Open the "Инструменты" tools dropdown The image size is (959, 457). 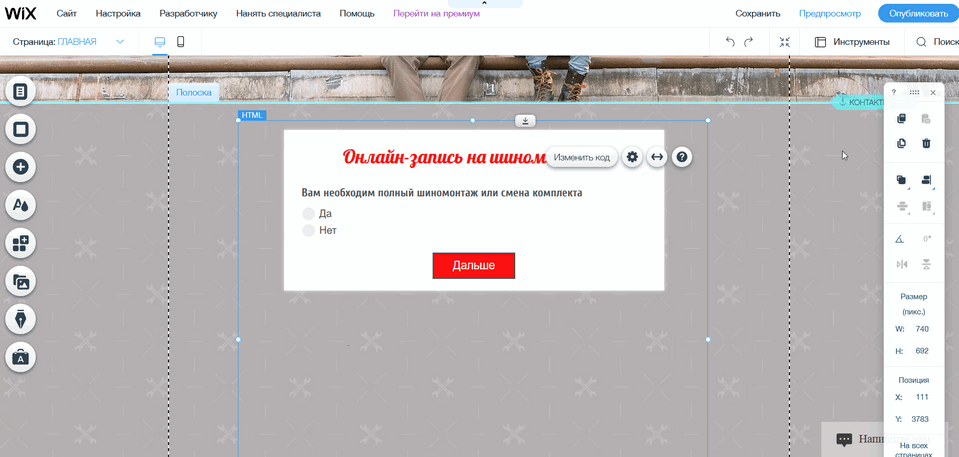(x=851, y=42)
